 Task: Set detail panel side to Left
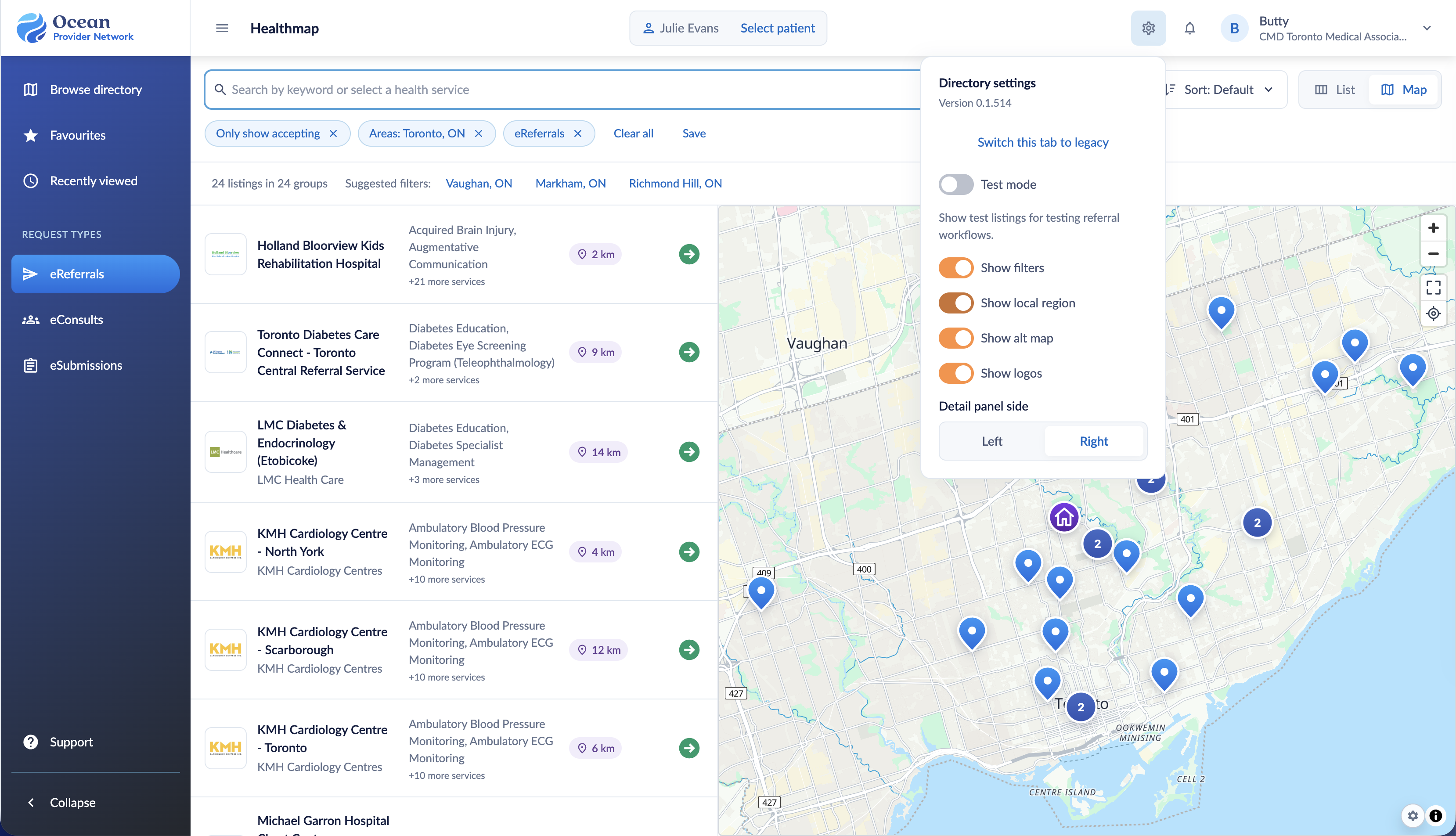(991, 441)
